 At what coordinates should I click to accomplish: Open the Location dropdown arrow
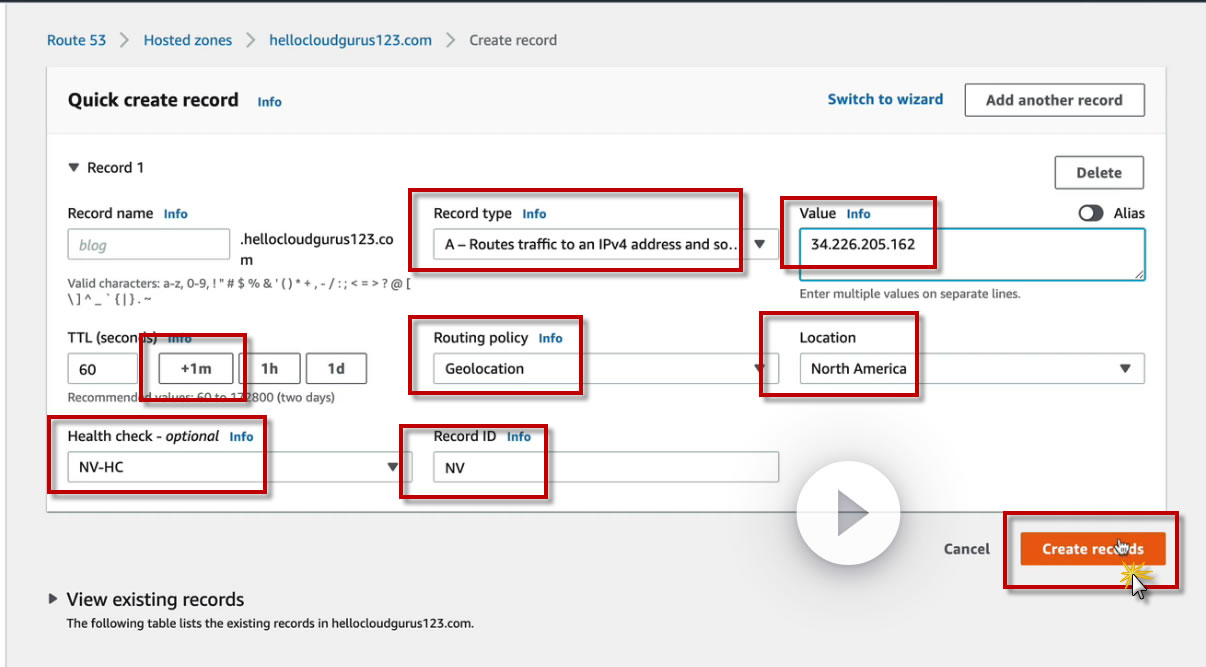(1126, 369)
